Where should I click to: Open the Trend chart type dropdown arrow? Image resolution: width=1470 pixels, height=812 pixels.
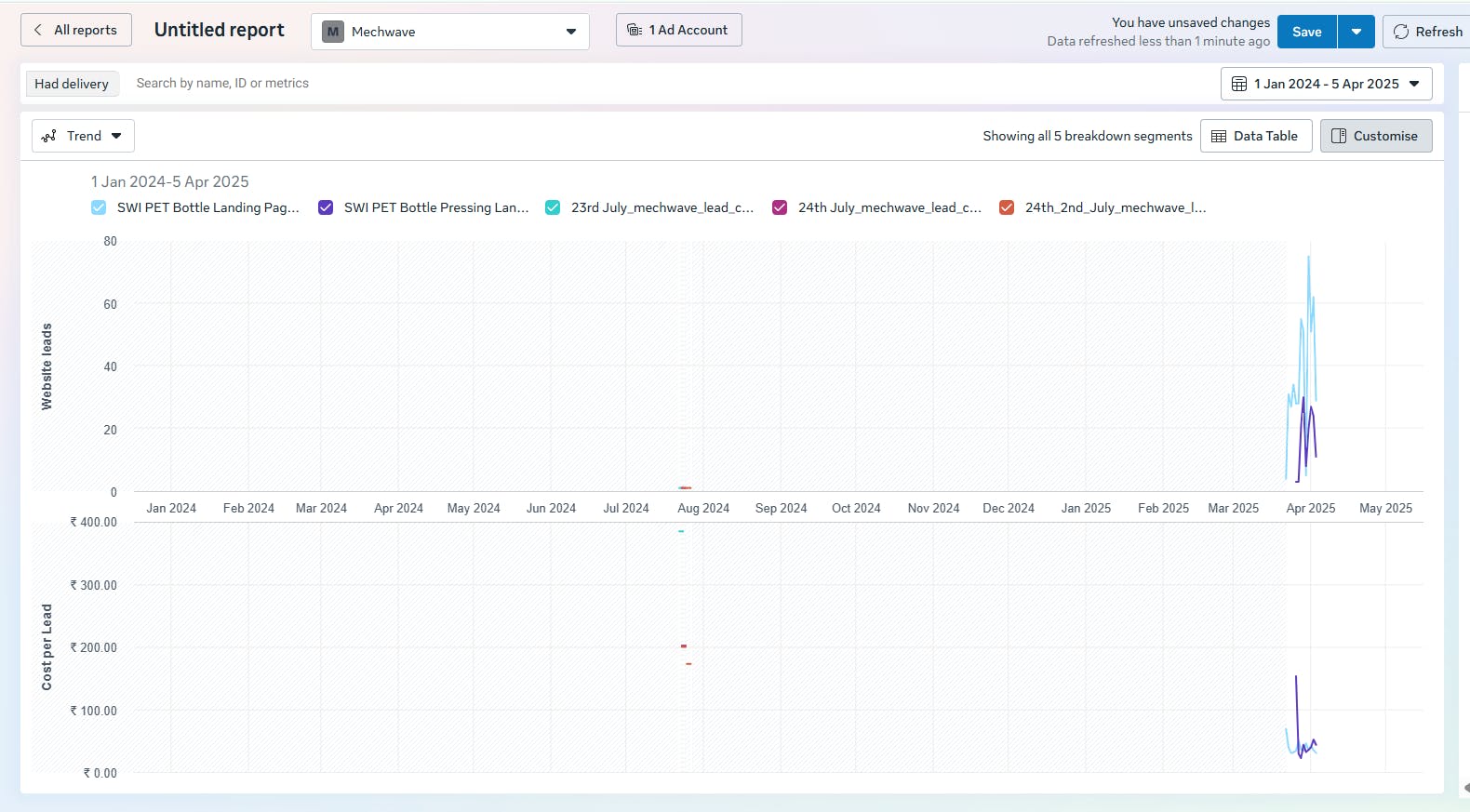(116, 136)
